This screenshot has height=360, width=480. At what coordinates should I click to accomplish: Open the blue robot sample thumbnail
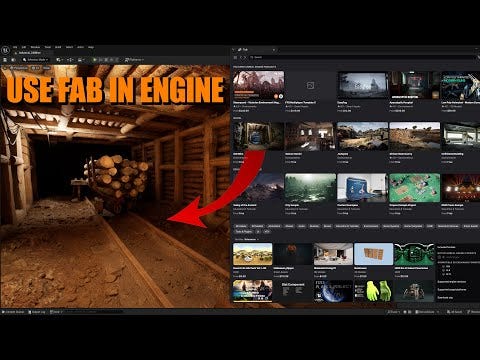(362, 188)
